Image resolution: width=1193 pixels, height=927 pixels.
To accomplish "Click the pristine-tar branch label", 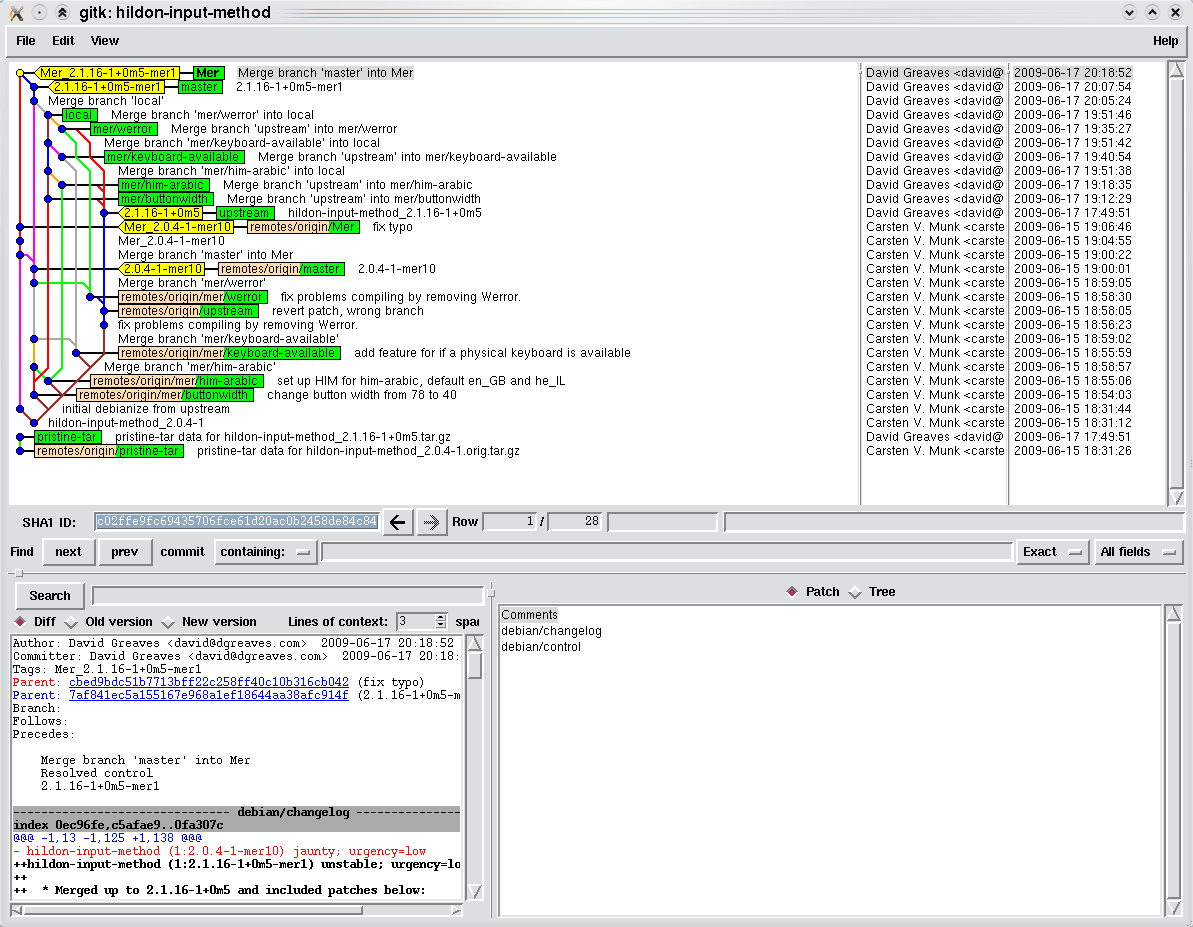I will pos(67,437).
